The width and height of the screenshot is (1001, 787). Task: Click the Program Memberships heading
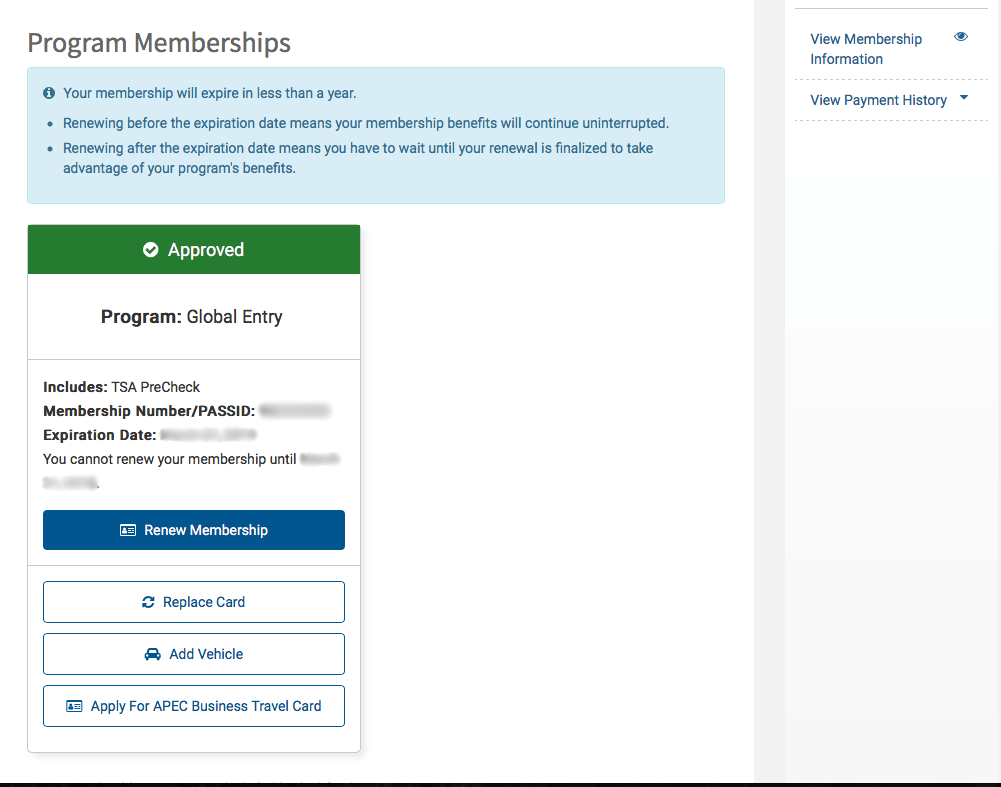click(159, 43)
